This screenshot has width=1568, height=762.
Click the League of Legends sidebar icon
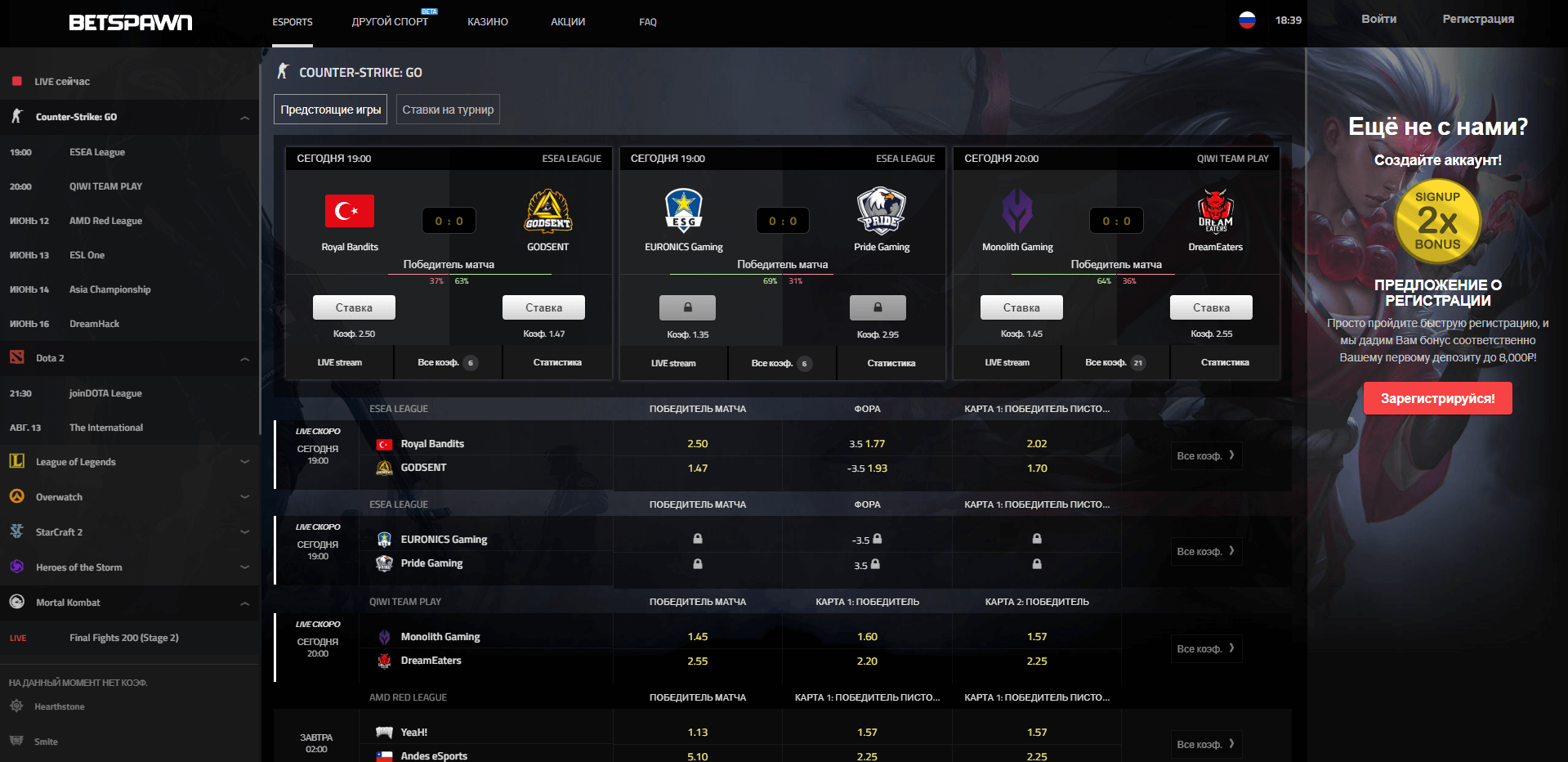point(17,461)
